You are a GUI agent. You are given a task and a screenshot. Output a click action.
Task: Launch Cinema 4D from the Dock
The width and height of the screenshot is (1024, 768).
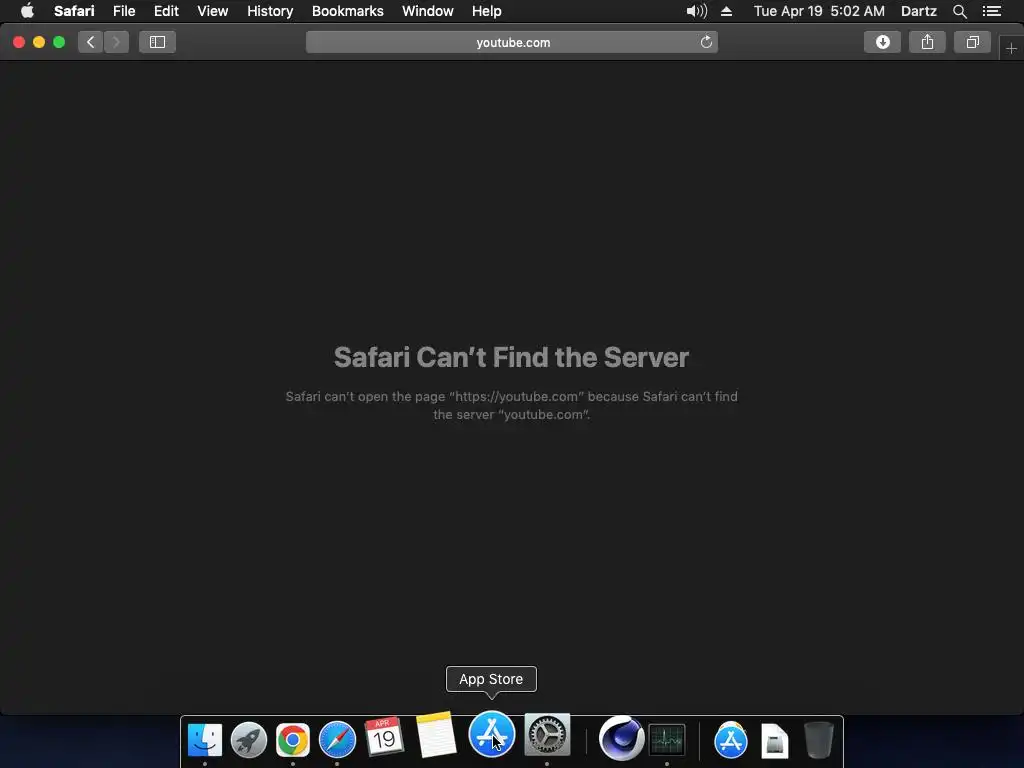click(x=621, y=738)
